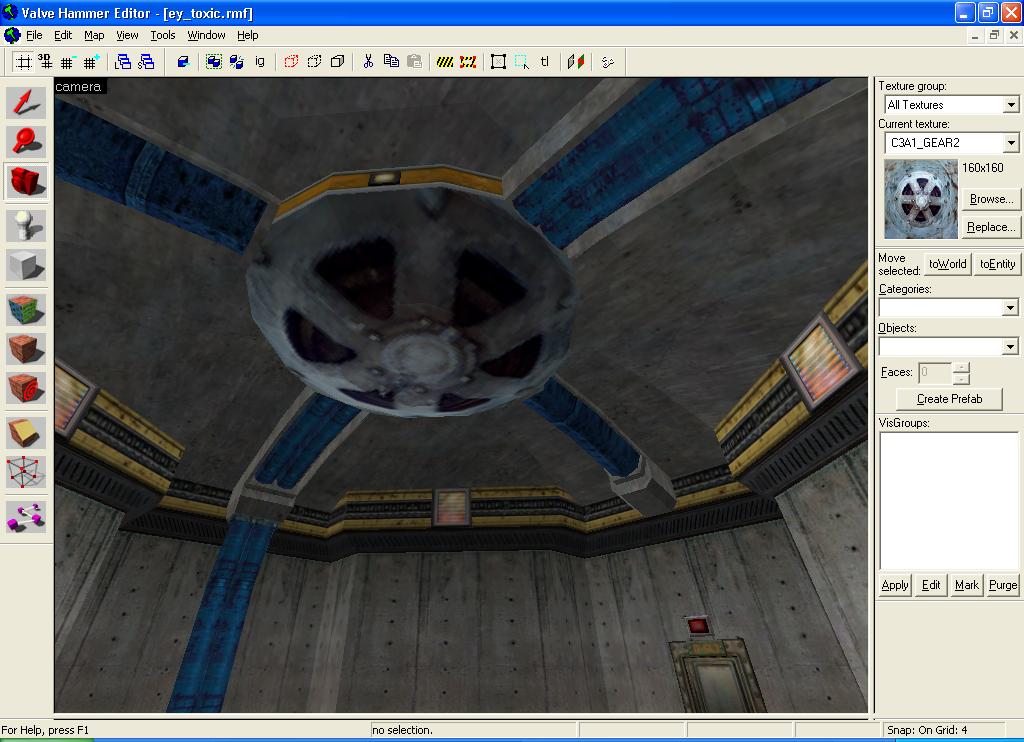Expand the Current texture C3A1_GEAR2 dropdown
This screenshot has height=742, width=1024.
pyautogui.click(x=1010, y=143)
